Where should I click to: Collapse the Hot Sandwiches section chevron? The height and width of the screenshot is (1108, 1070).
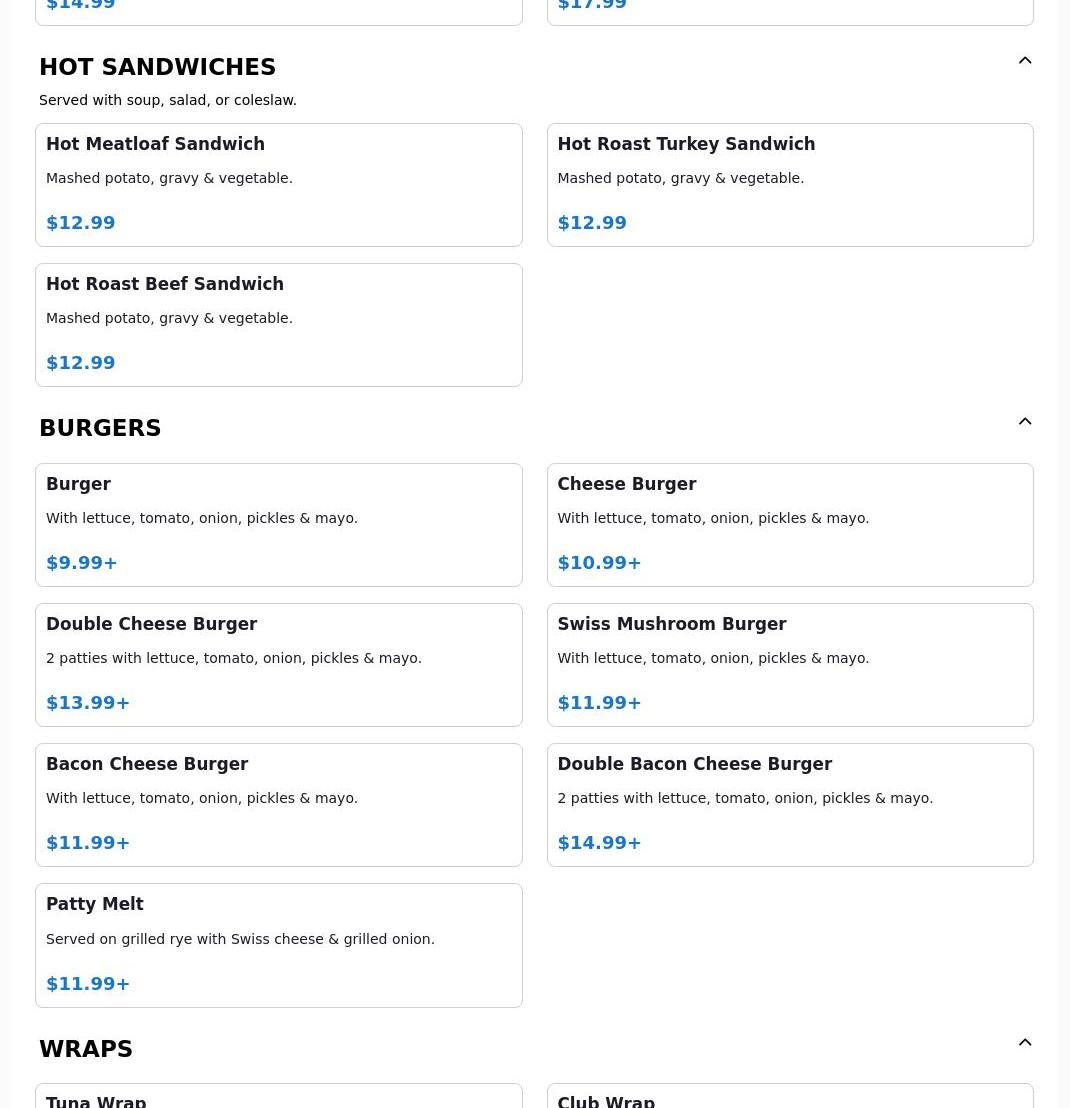pyautogui.click(x=1025, y=61)
